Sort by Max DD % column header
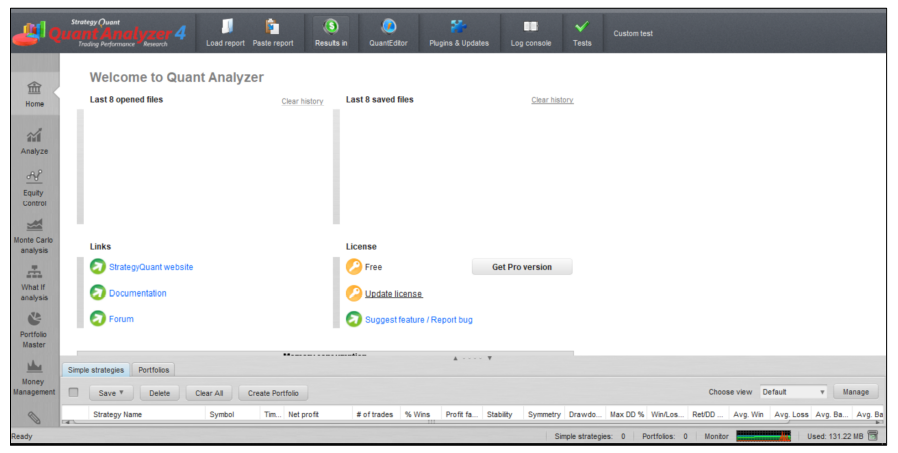This screenshot has width=898, height=453. [x=627, y=414]
